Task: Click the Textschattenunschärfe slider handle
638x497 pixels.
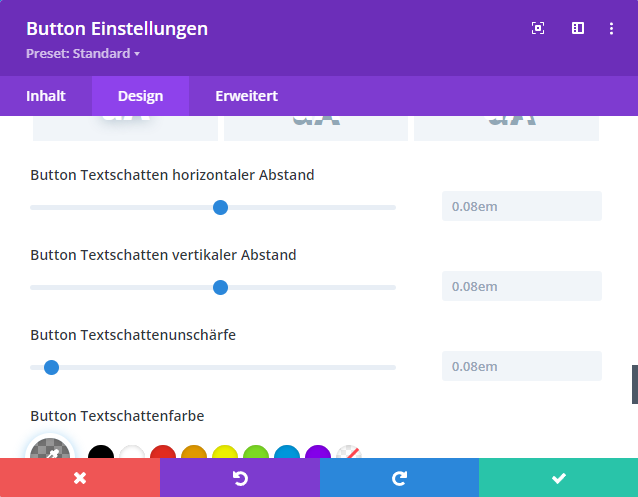Action: click(x=52, y=367)
